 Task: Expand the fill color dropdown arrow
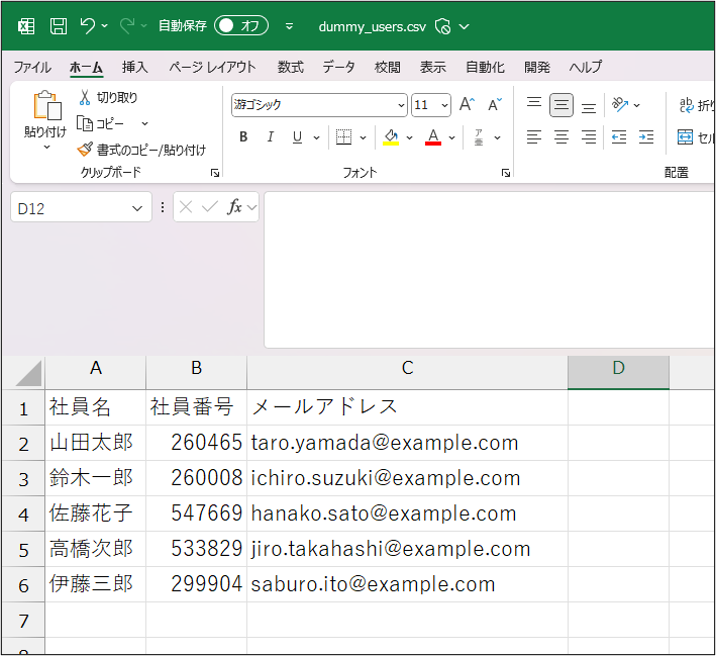[x=410, y=137]
